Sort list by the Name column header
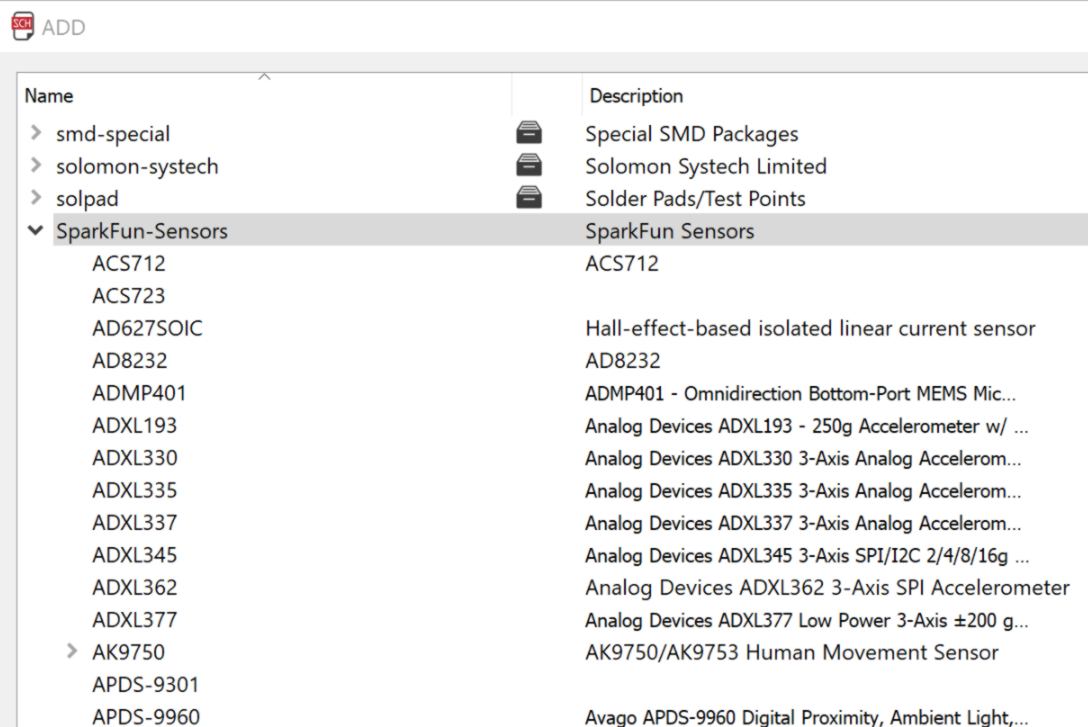The width and height of the screenshot is (1088, 727). [x=49, y=96]
